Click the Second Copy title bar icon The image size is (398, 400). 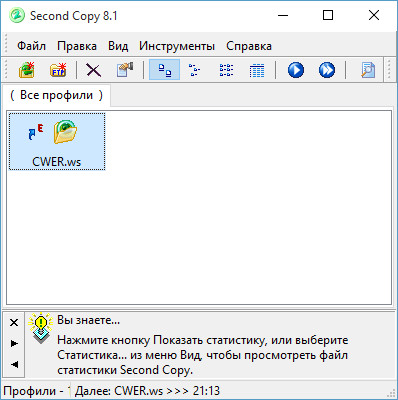(x=17, y=16)
